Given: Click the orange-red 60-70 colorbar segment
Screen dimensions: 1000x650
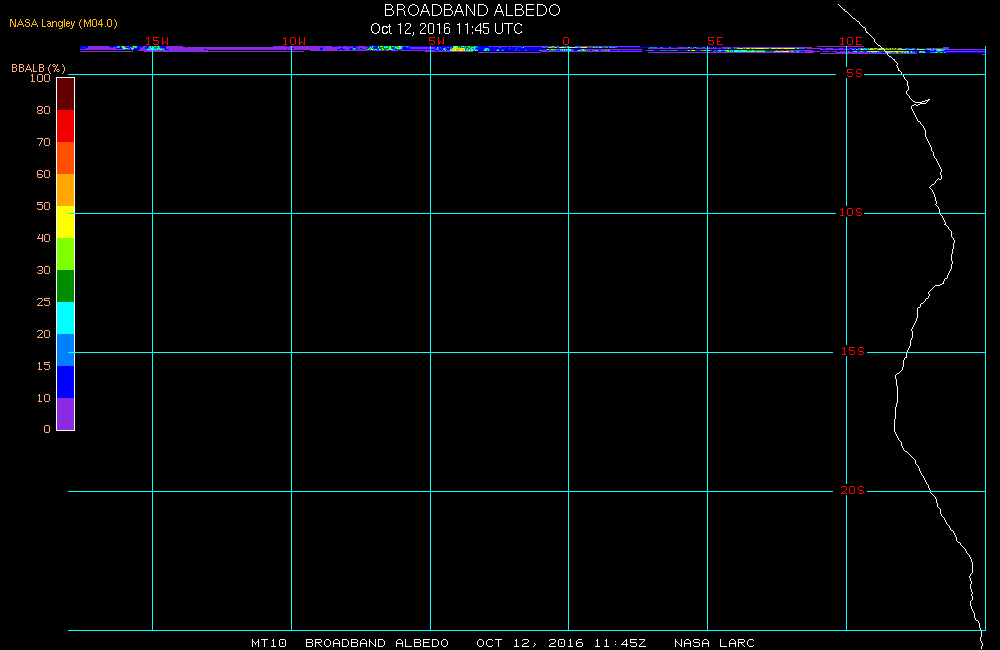Looking at the screenshot, I should 66,158.
